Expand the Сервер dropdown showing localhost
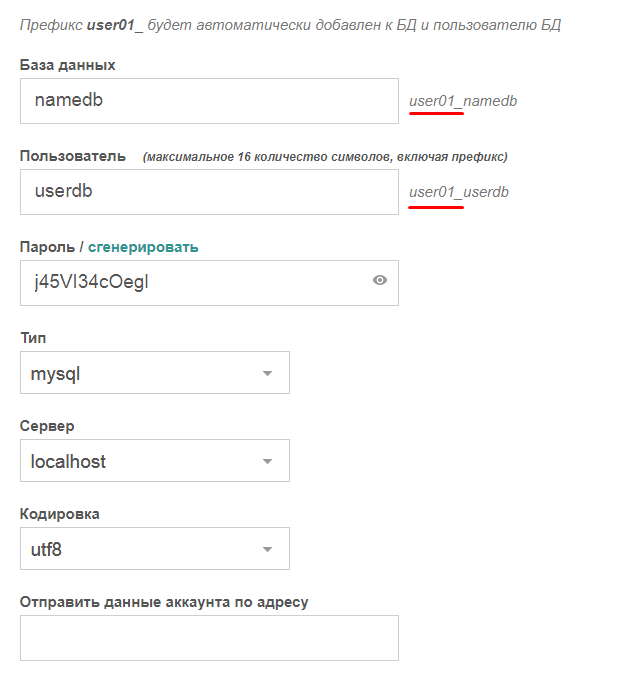 pos(154,462)
